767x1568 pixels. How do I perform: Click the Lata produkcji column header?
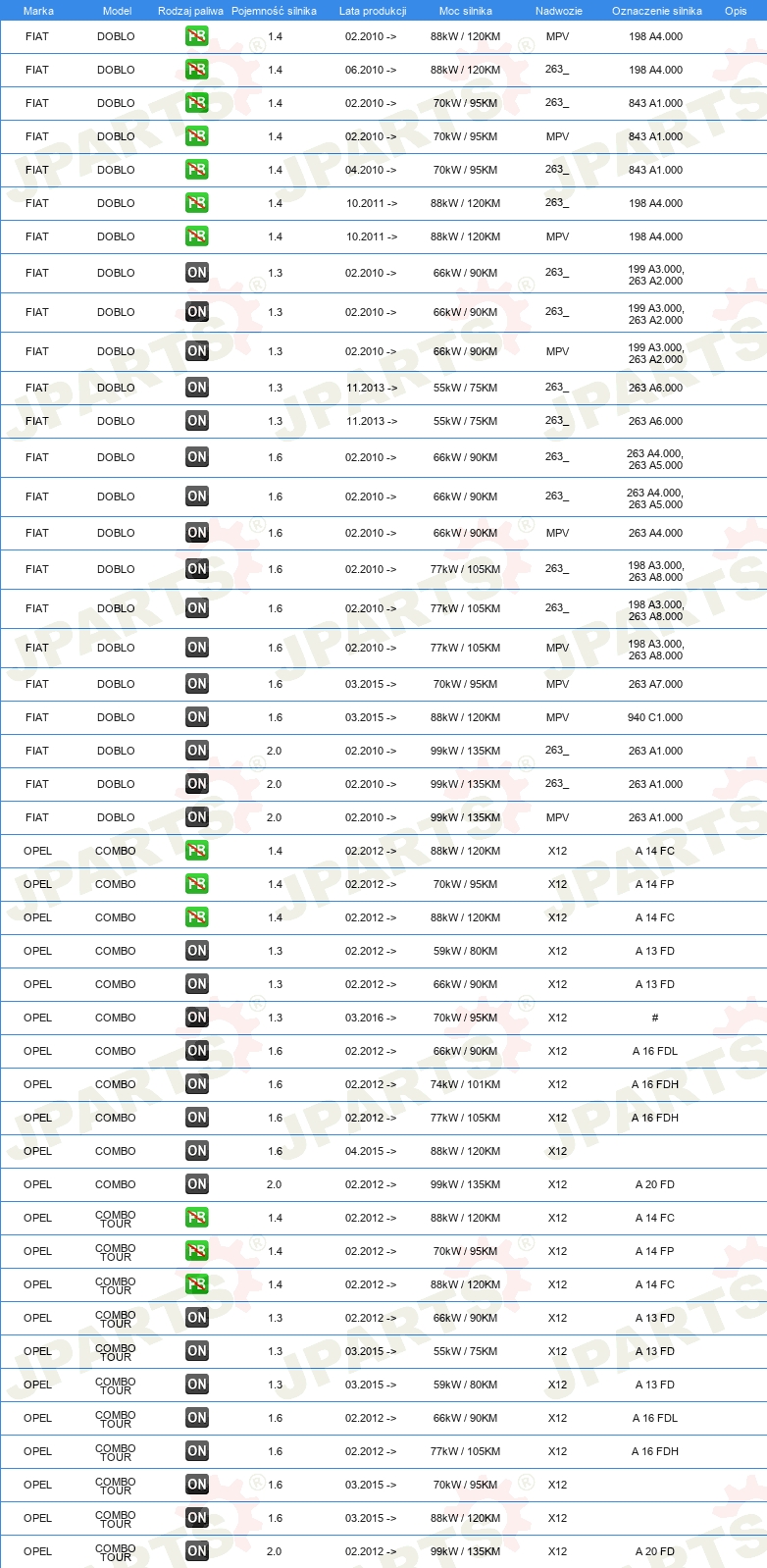373,11
